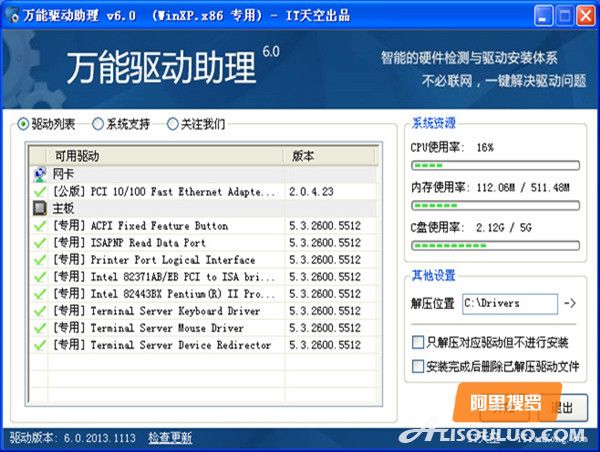Viewport: 600px width, 452px height.
Task: Click the 退出 button
Action: pos(562,408)
